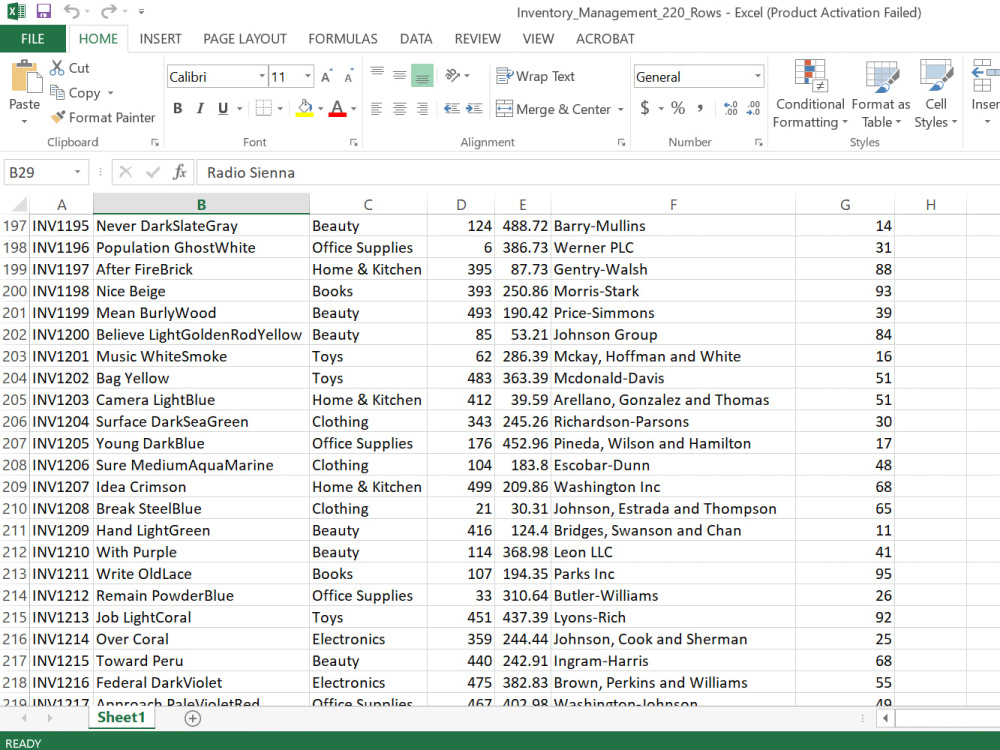Open Font dialog launcher
This screenshot has width=1000, height=750.
353,142
